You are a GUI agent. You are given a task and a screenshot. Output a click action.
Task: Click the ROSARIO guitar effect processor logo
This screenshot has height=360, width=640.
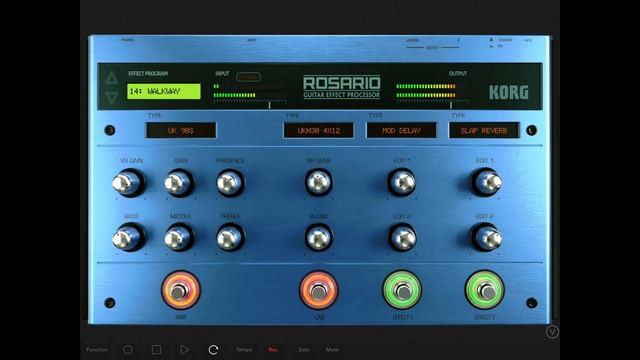coord(342,87)
